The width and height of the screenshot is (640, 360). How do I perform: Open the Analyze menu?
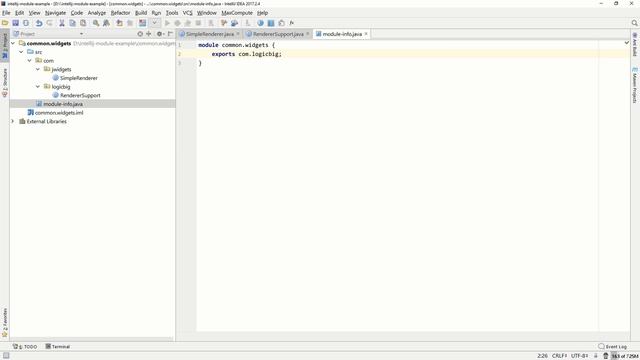[x=97, y=13]
